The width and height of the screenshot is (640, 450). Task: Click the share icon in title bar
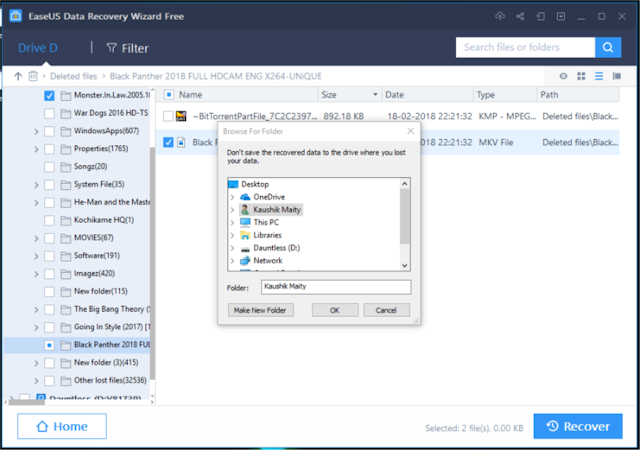[x=520, y=16]
